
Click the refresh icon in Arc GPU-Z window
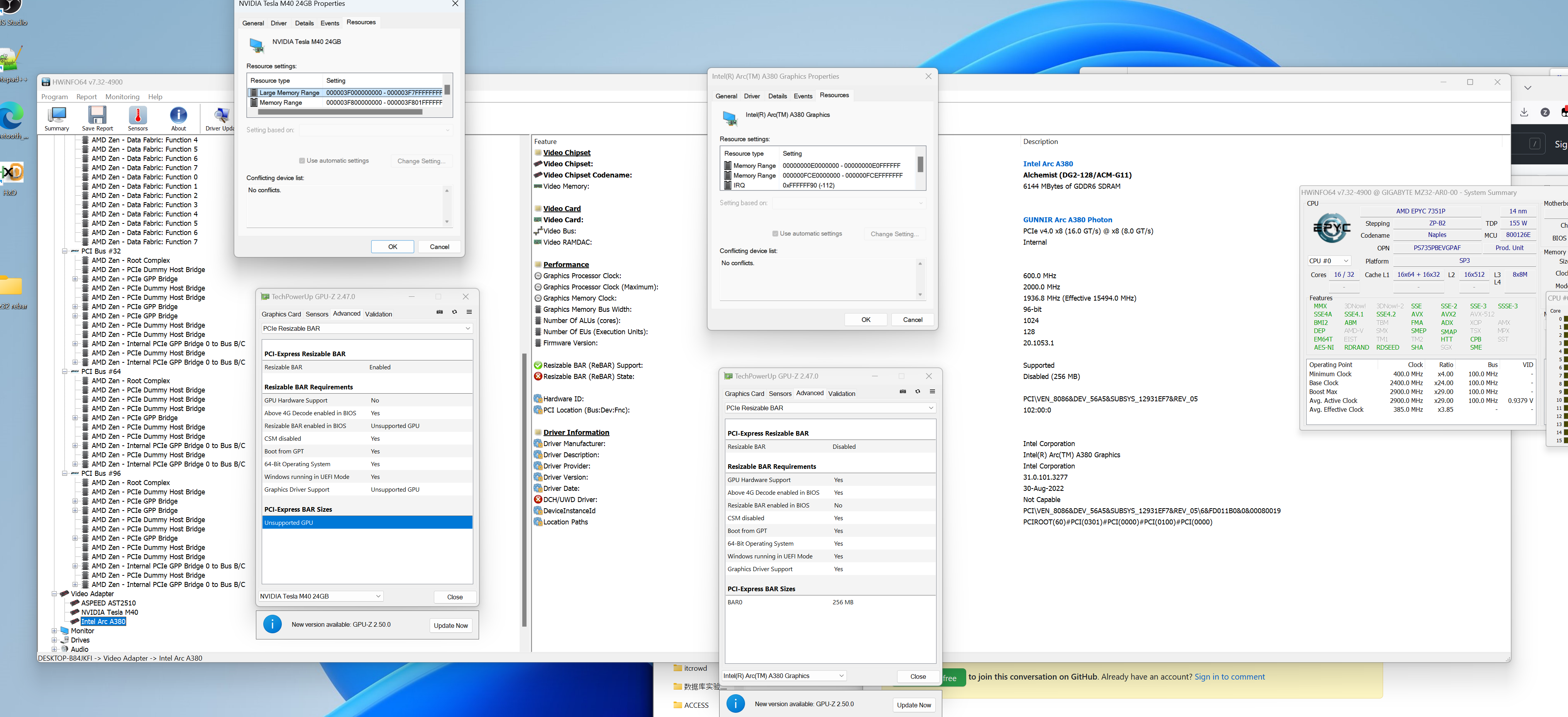pos(917,391)
